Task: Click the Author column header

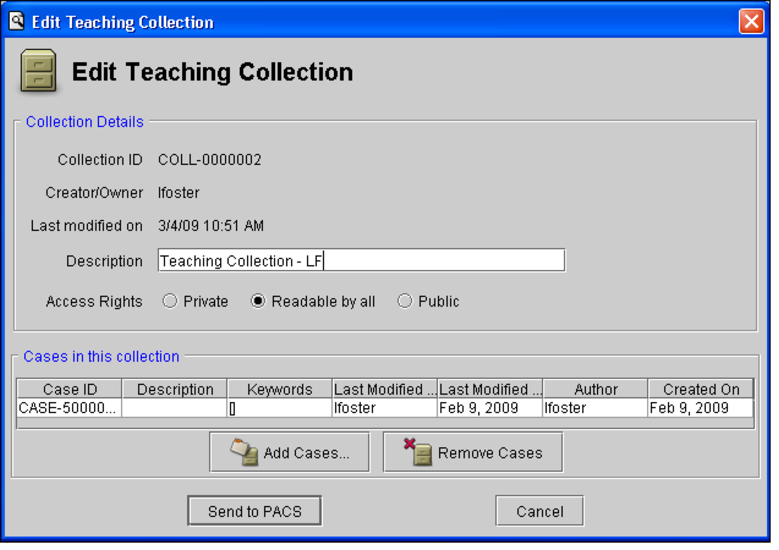Action: (x=595, y=390)
